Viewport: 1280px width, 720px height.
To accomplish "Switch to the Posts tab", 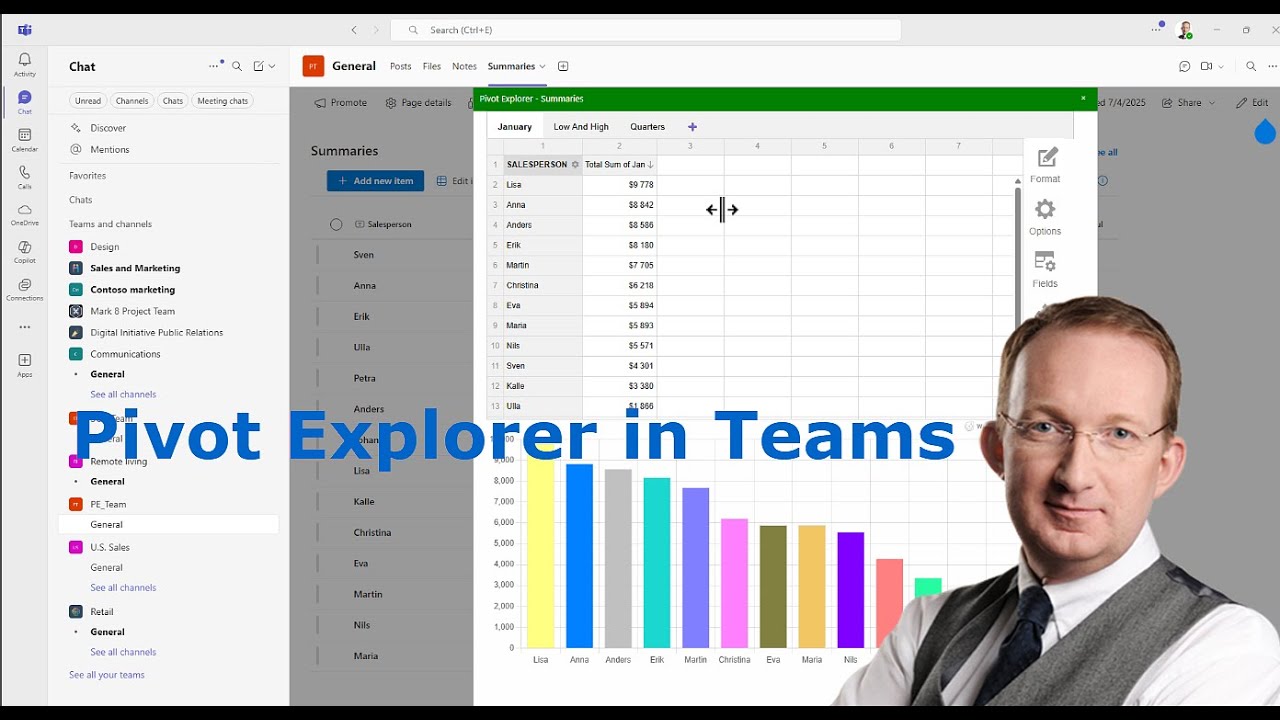I will click(x=401, y=66).
